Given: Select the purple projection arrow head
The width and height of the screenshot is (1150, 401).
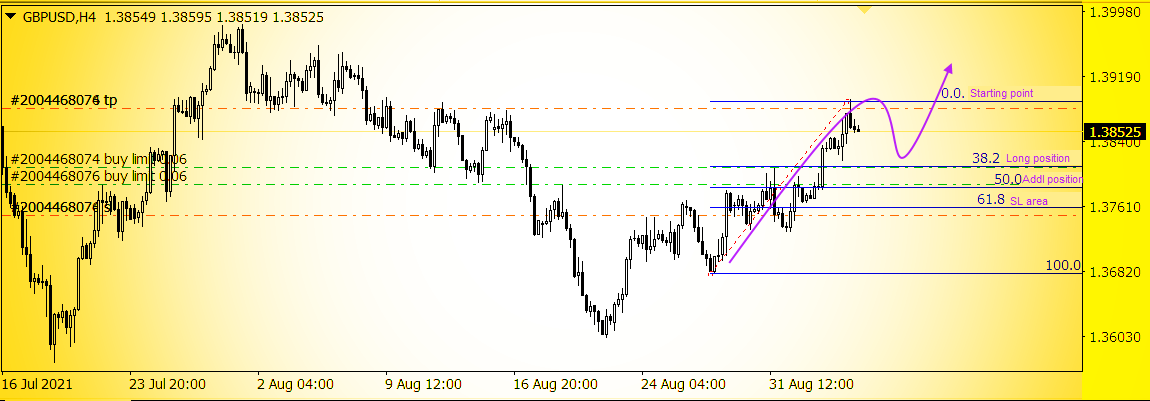Looking at the screenshot, I should pyautogui.click(x=948, y=69).
